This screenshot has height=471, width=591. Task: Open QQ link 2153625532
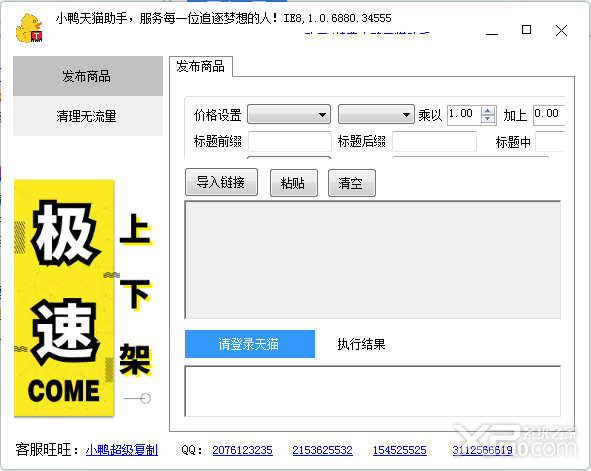tap(322, 450)
